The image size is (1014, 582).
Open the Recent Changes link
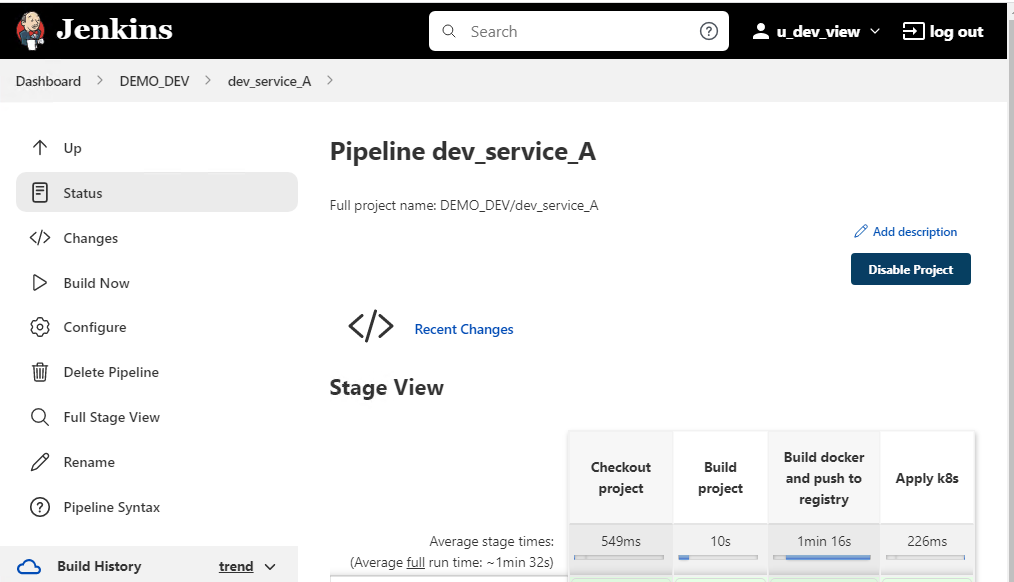click(x=464, y=329)
